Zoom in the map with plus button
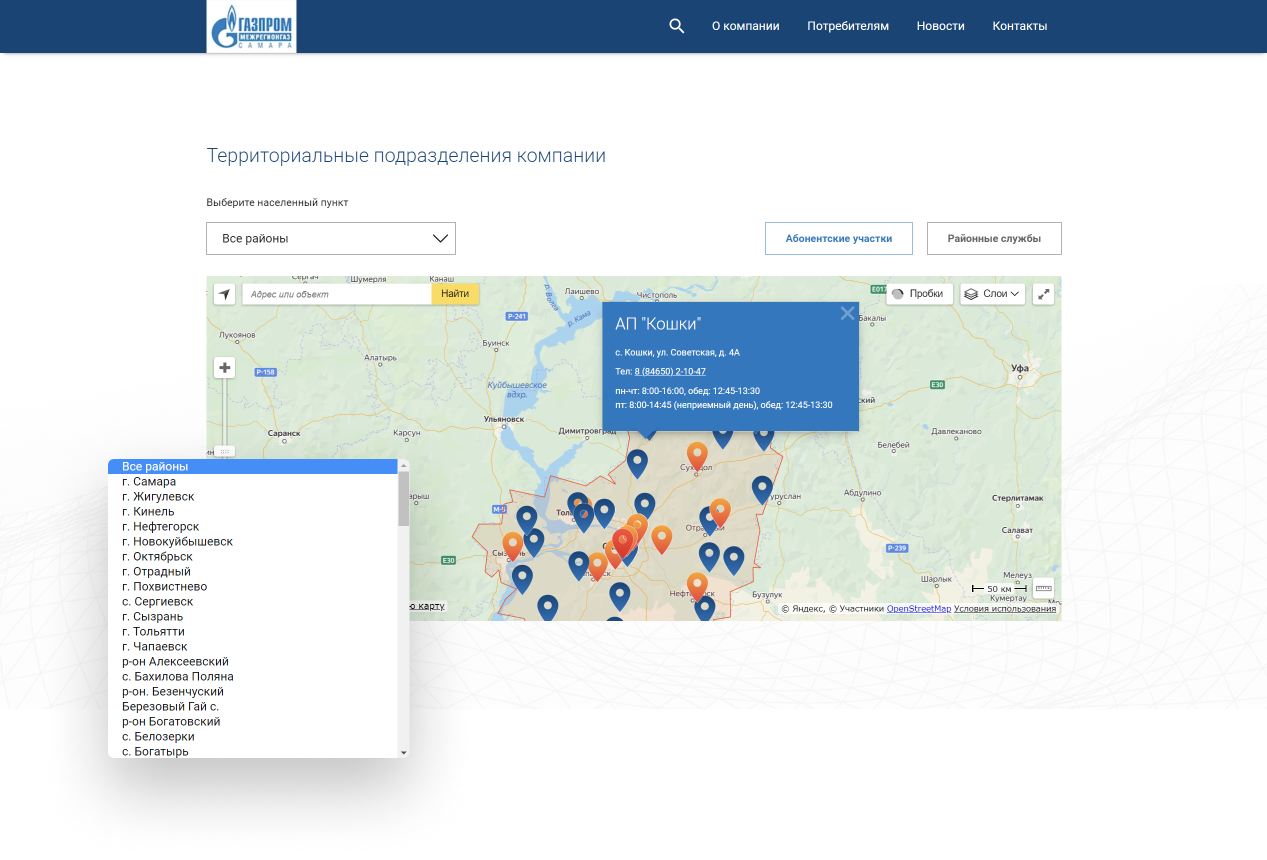The width and height of the screenshot is (1267, 860). [225, 368]
